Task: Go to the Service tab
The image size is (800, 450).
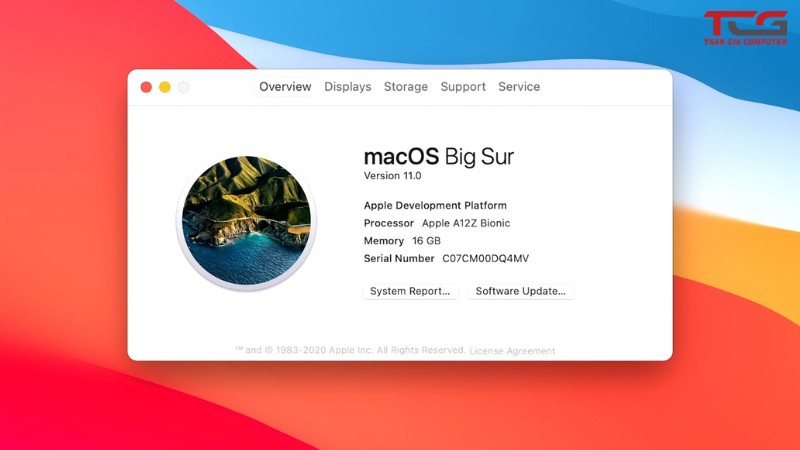Action: (519, 87)
